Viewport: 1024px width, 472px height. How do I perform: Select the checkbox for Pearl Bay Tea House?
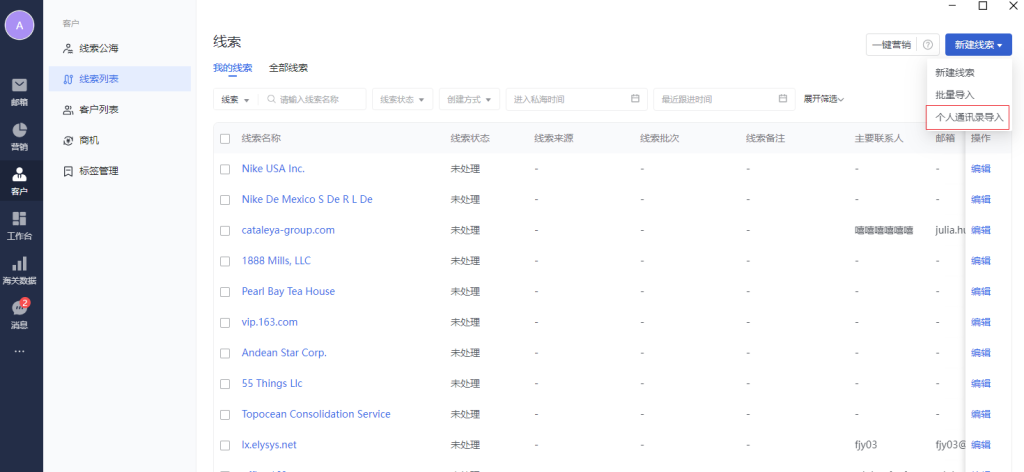pyautogui.click(x=225, y=292)
